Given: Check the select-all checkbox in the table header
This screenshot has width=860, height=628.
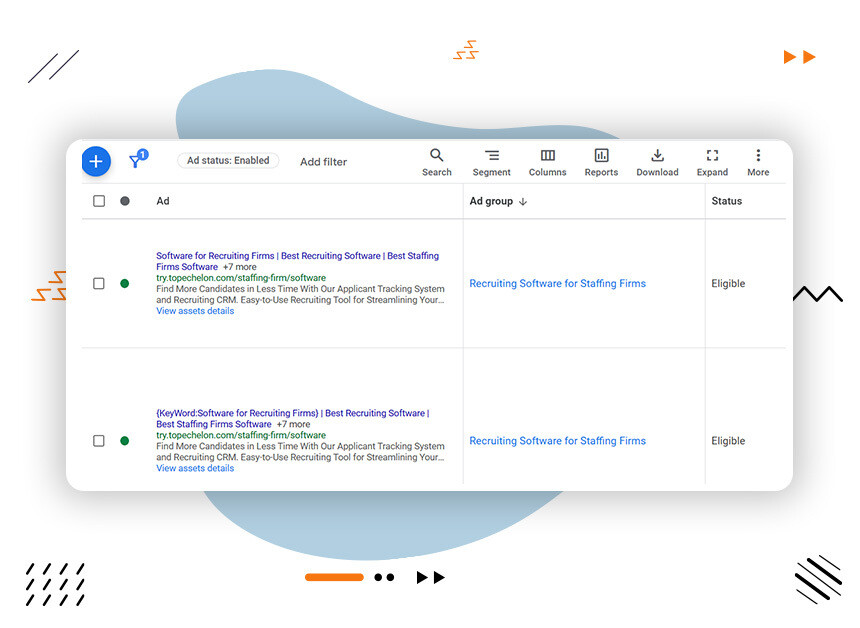Looking at the screenshot, I should coord(99,200).
